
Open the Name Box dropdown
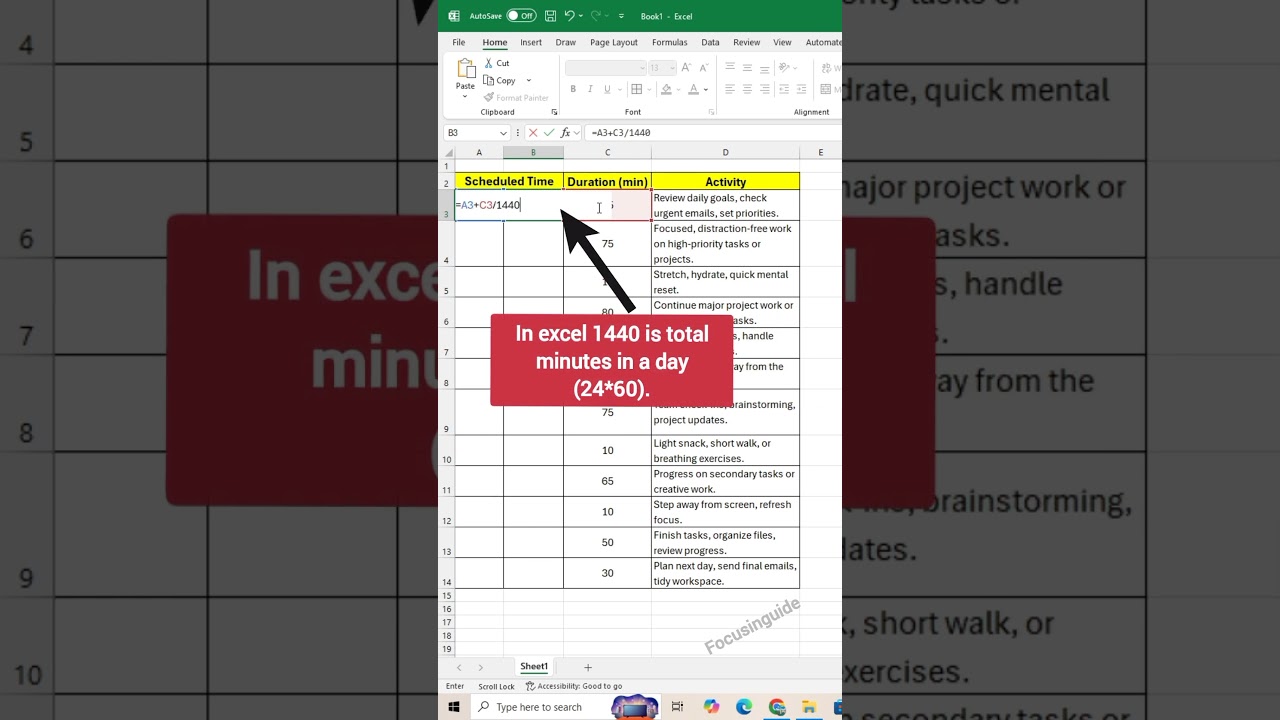503,132
